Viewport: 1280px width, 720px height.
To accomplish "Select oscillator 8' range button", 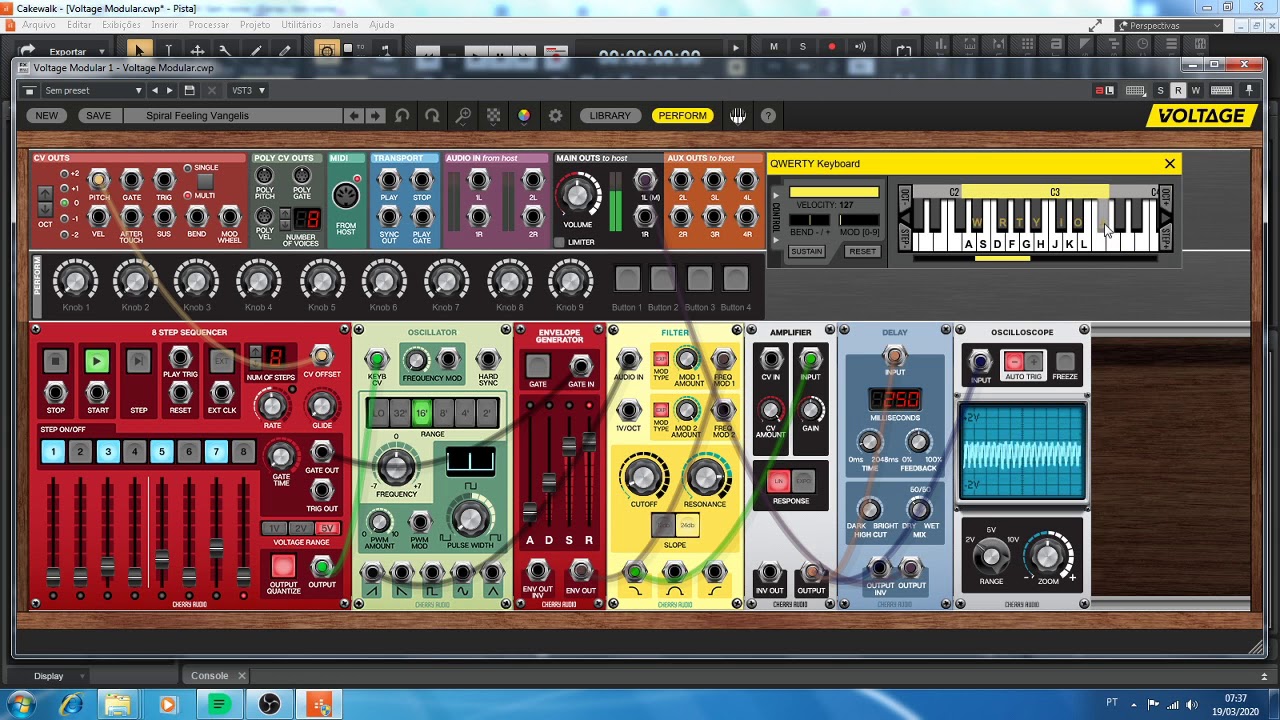I will 443,412.
